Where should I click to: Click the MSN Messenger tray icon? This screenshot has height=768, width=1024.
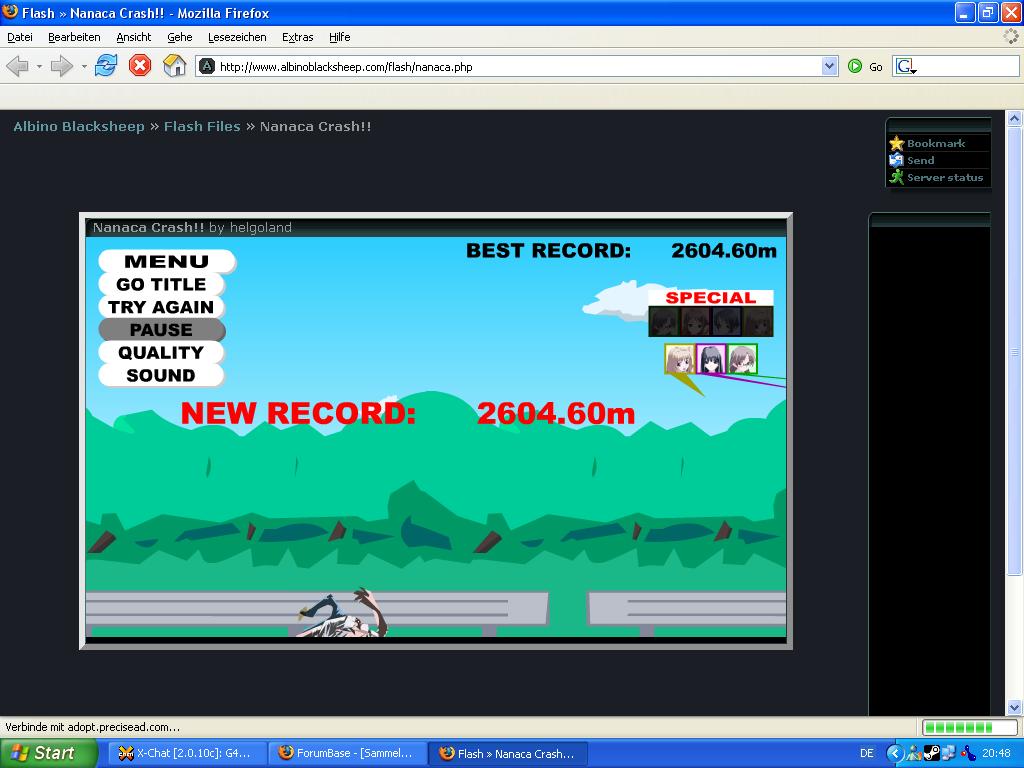click(x=914, y=754)
